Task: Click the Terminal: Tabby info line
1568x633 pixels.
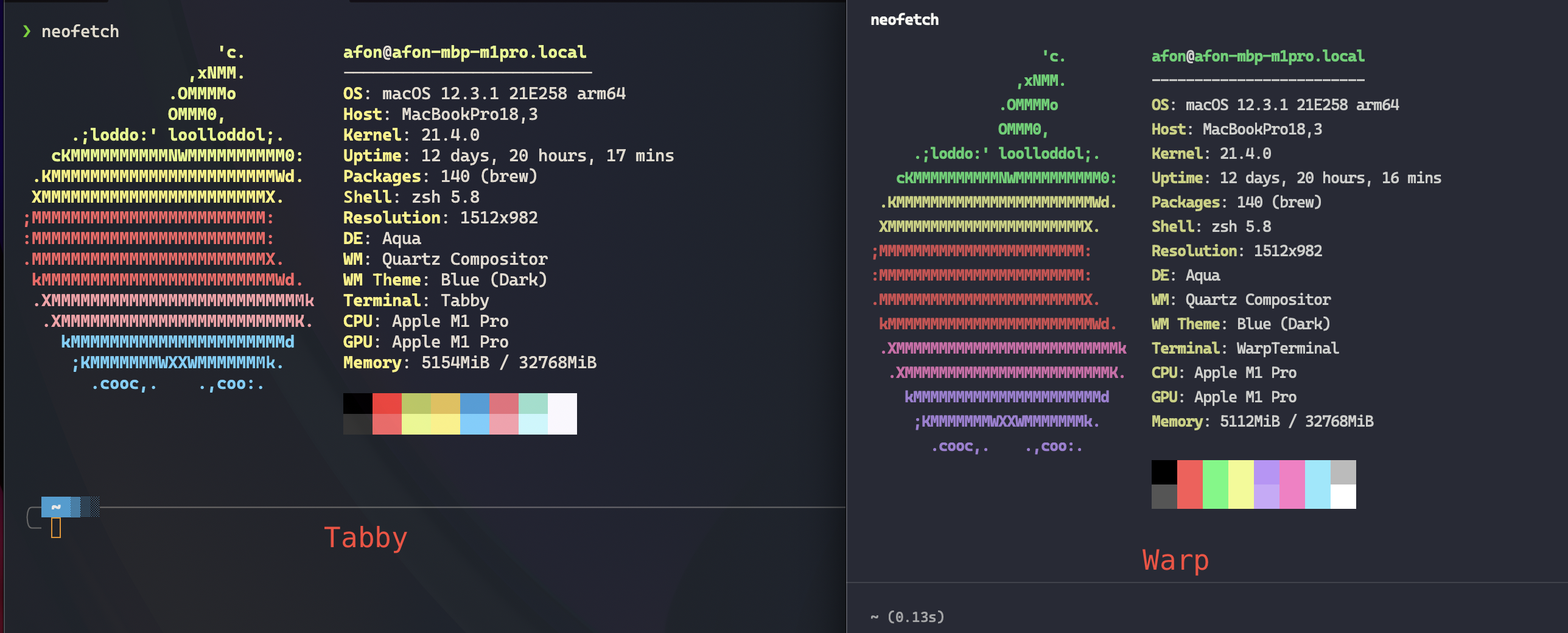Action: coord(416,300)
